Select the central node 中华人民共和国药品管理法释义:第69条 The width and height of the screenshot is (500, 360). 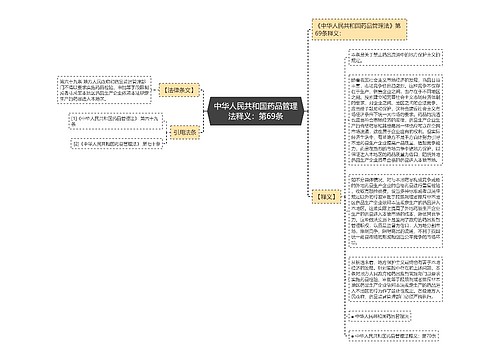coord(255,111)
